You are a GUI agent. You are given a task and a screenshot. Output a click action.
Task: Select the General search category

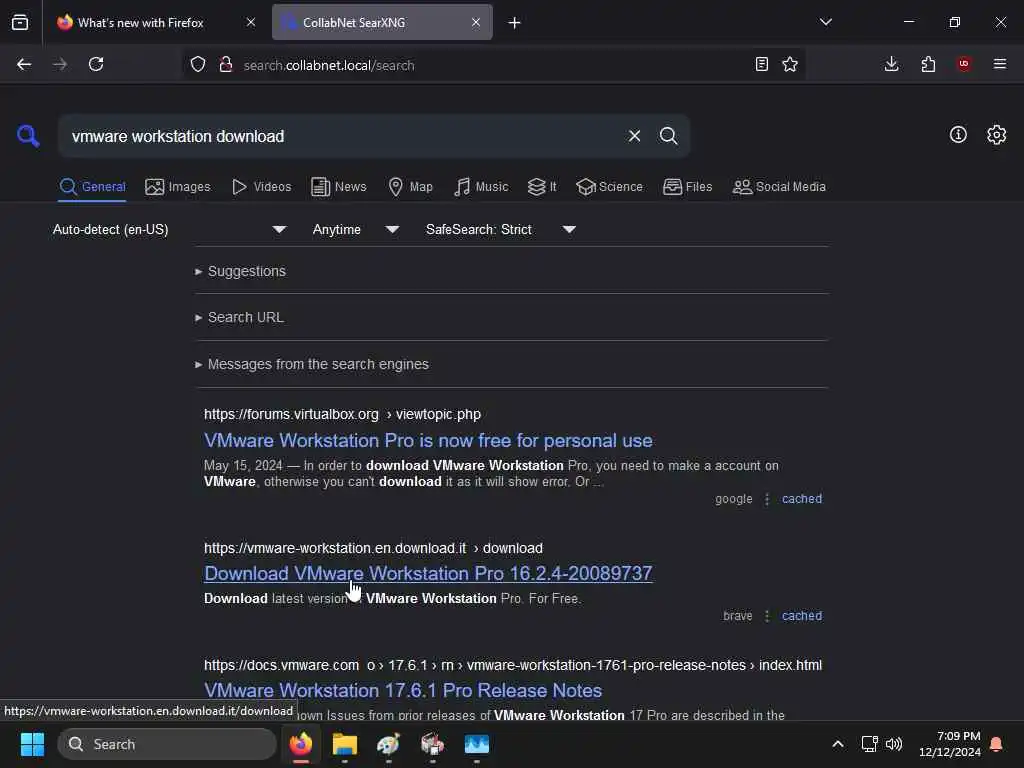92,187
